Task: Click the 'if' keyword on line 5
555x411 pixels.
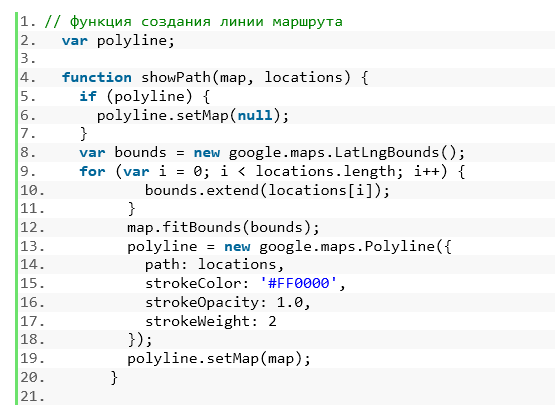Action: click(x=88, y=96)
